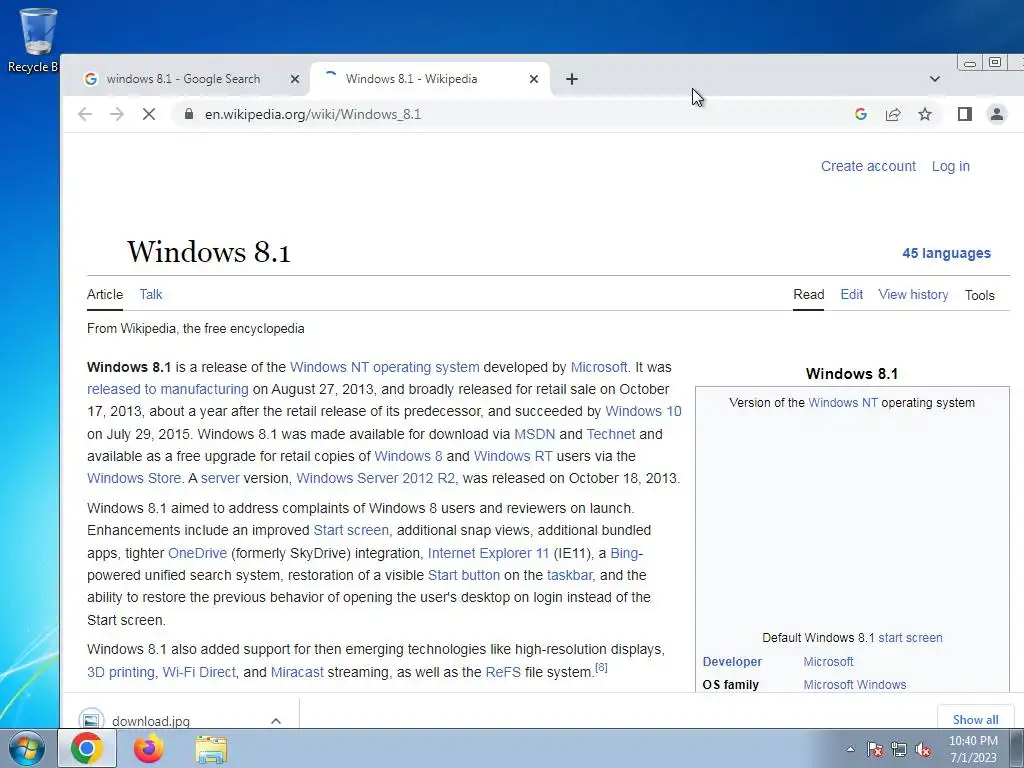
Task: Click the padlock site info icon
Action: pos(189,114)
